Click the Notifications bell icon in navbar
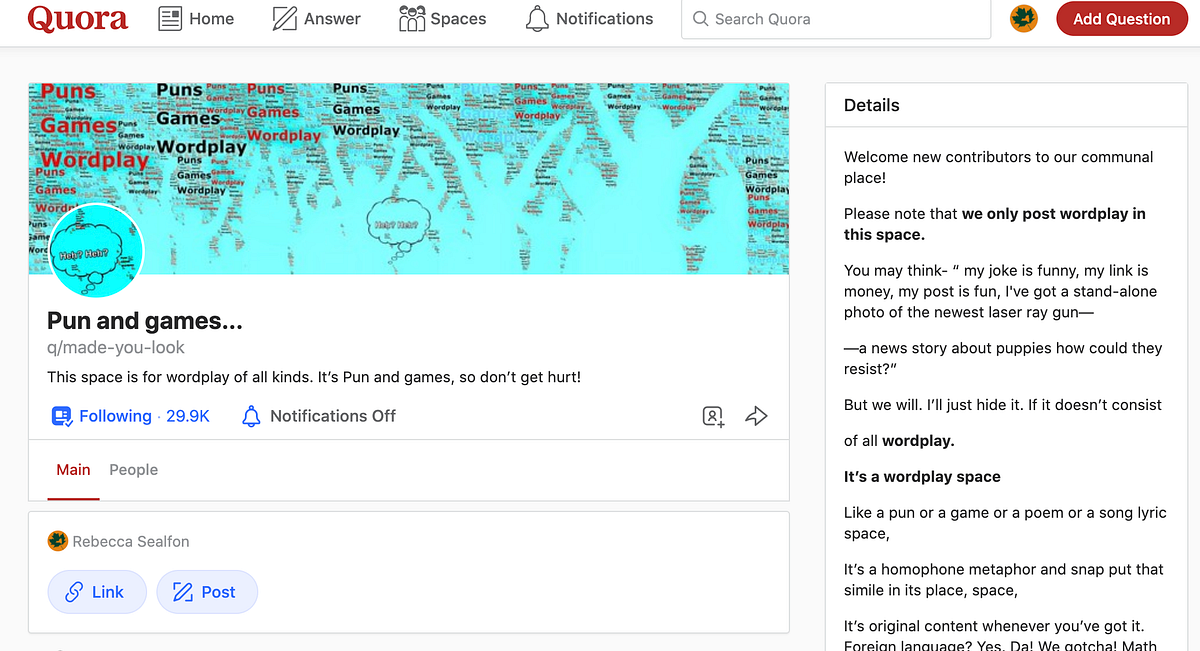Viewport: 1200px width, 651px height. coord(537,18)
